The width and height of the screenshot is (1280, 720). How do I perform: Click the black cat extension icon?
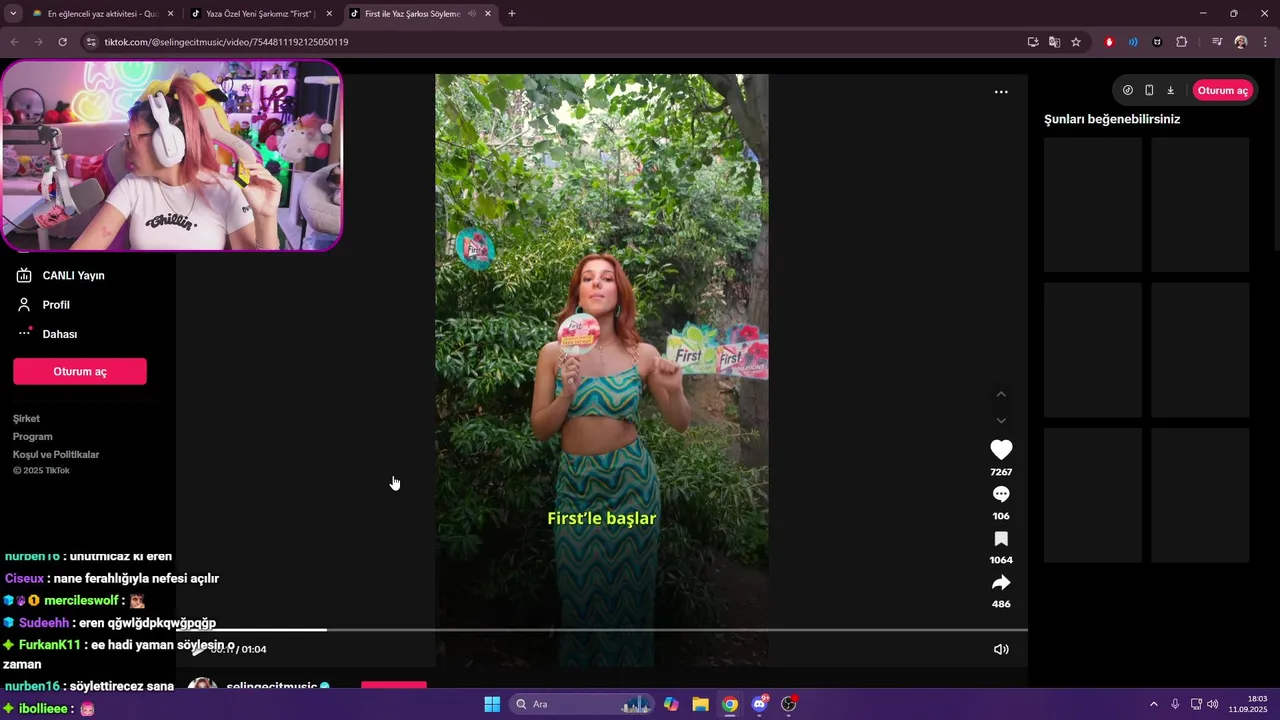(1157, 42)
